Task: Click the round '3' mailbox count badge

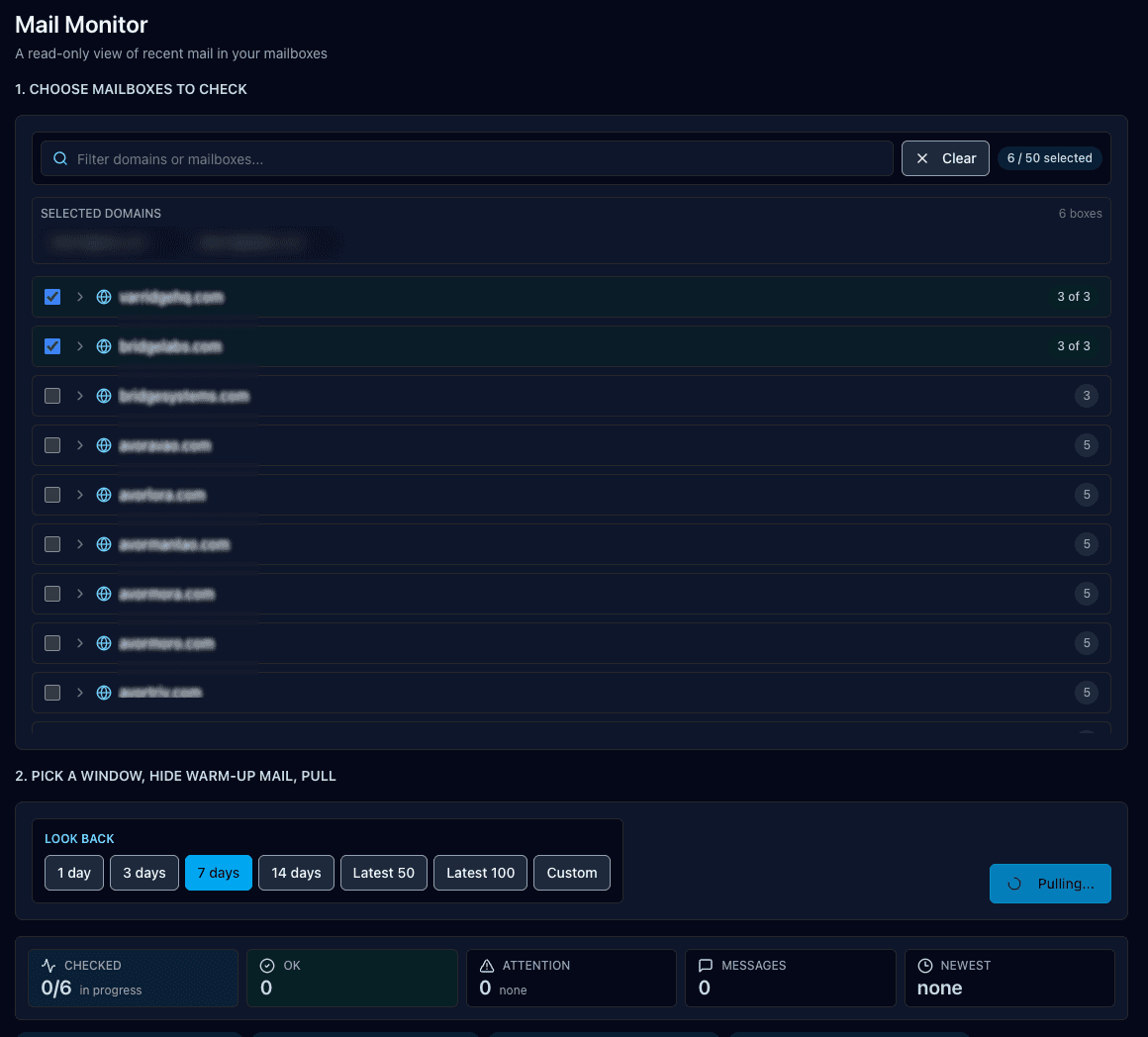Action: (x=1087, y=396)
